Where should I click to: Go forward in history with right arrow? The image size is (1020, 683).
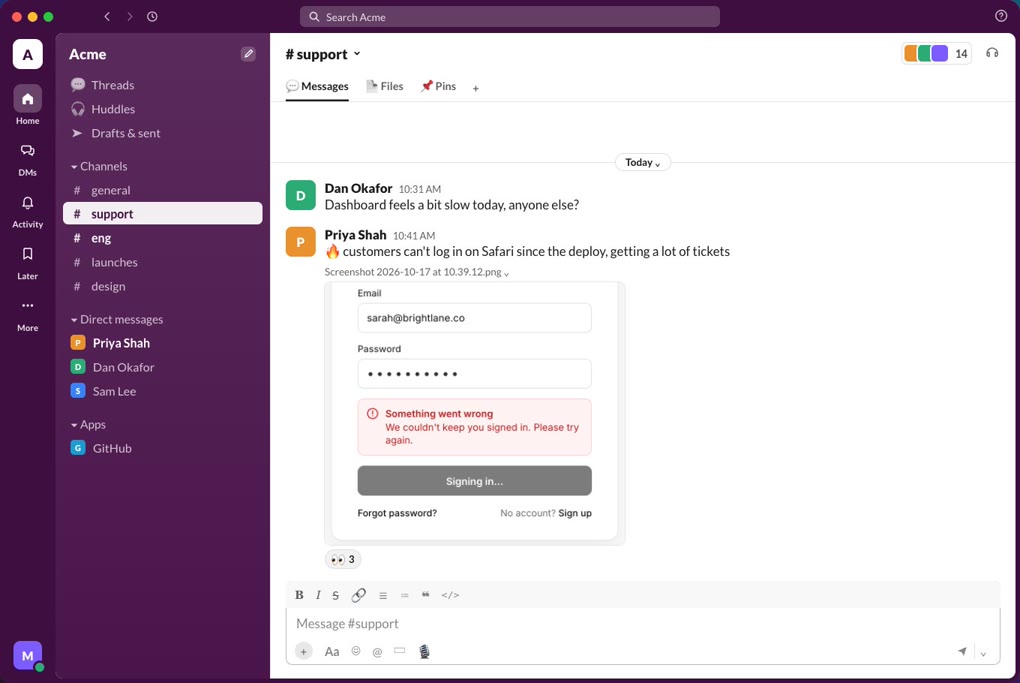129,17
